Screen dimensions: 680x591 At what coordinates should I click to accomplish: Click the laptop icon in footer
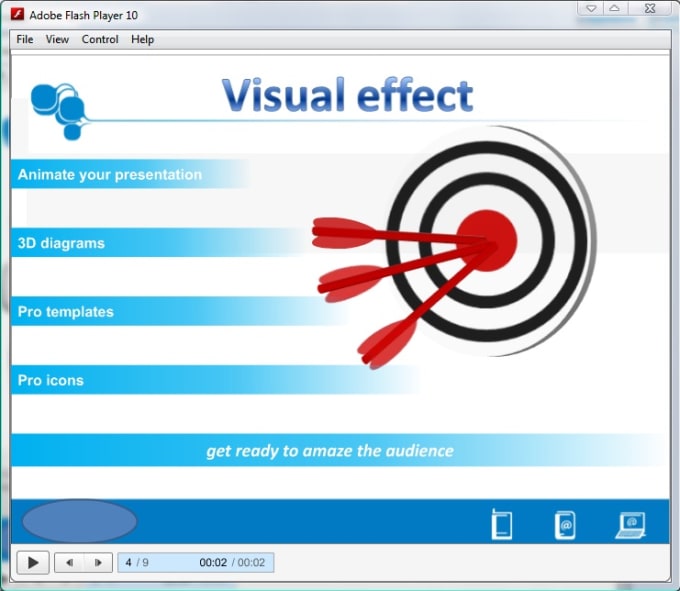(x=631, y=525)
